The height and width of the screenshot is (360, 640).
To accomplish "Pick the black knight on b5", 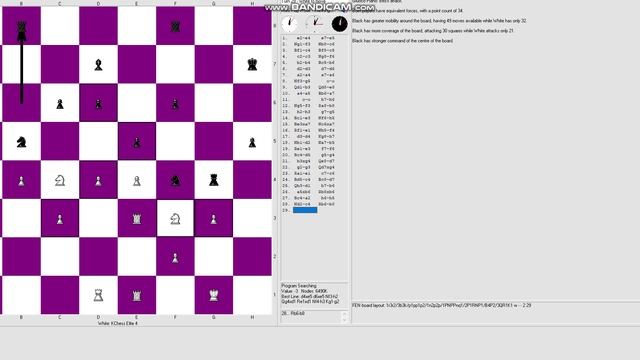I will pos(21,142).
